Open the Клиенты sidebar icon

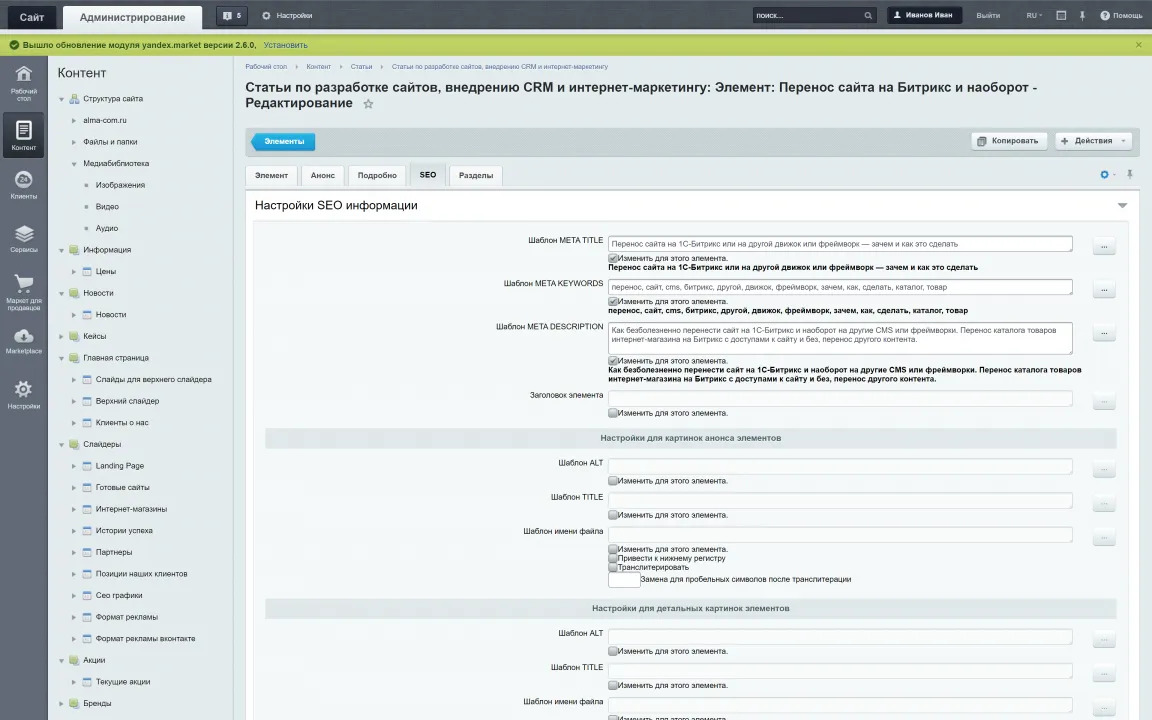[x=24, y=184]
